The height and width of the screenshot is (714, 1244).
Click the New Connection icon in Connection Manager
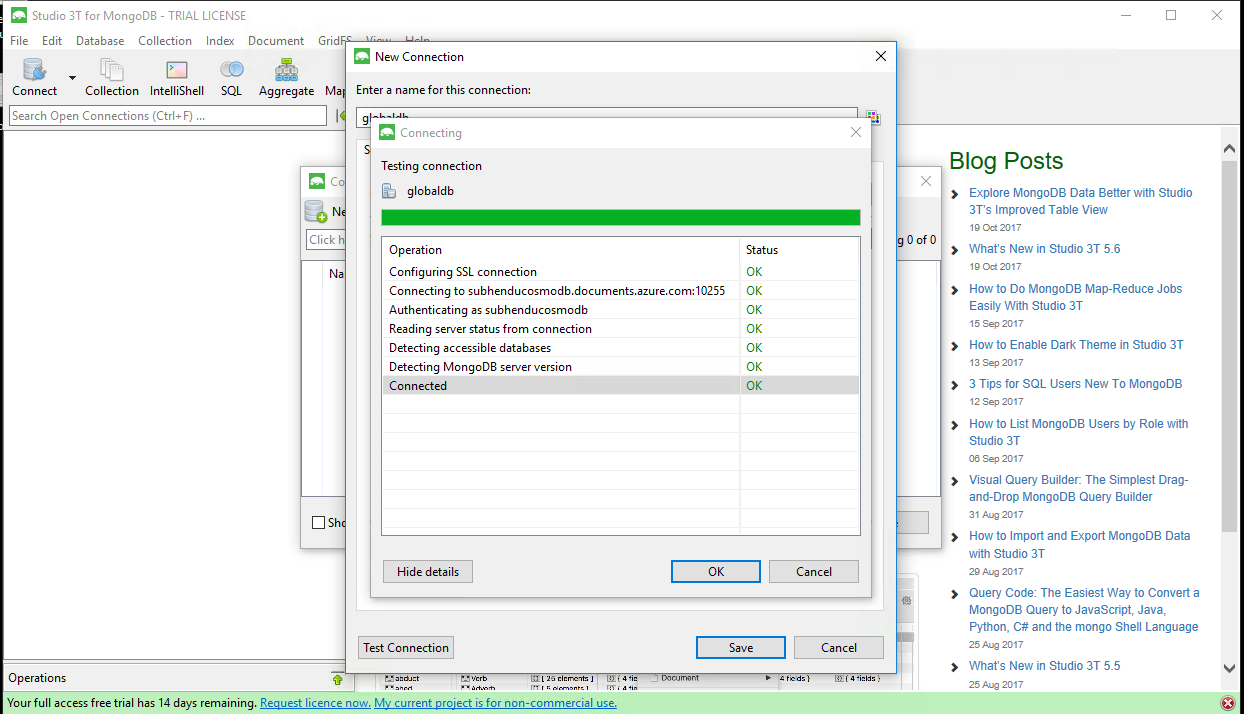click(x=315, y=211)
